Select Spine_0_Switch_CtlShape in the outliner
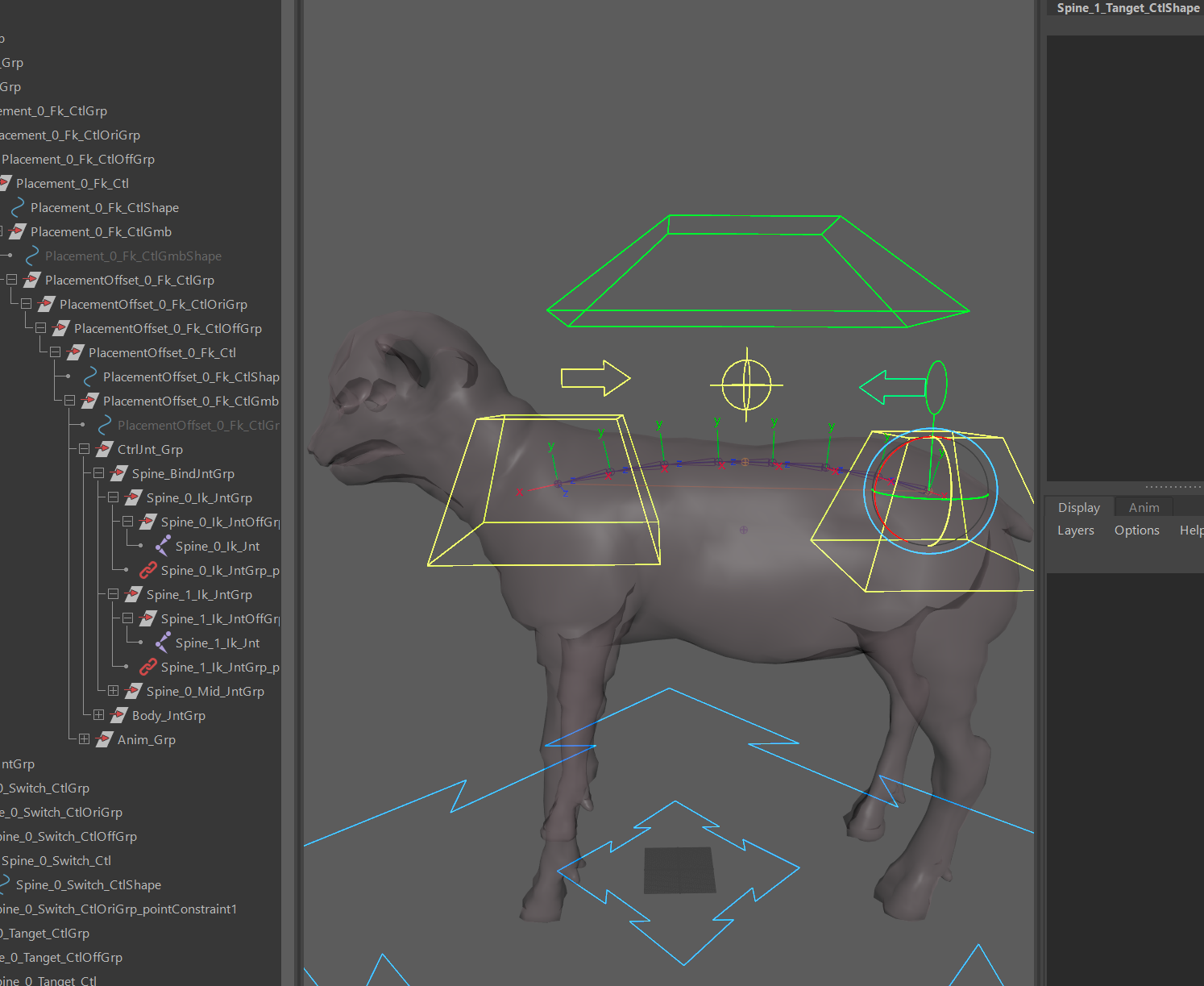1204x986 pixels. pos(89,885)
